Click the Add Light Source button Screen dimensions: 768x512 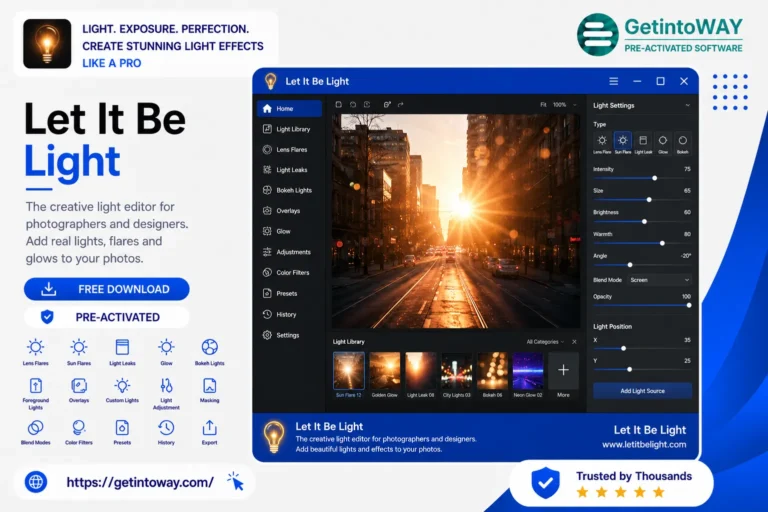click(642, 390)
